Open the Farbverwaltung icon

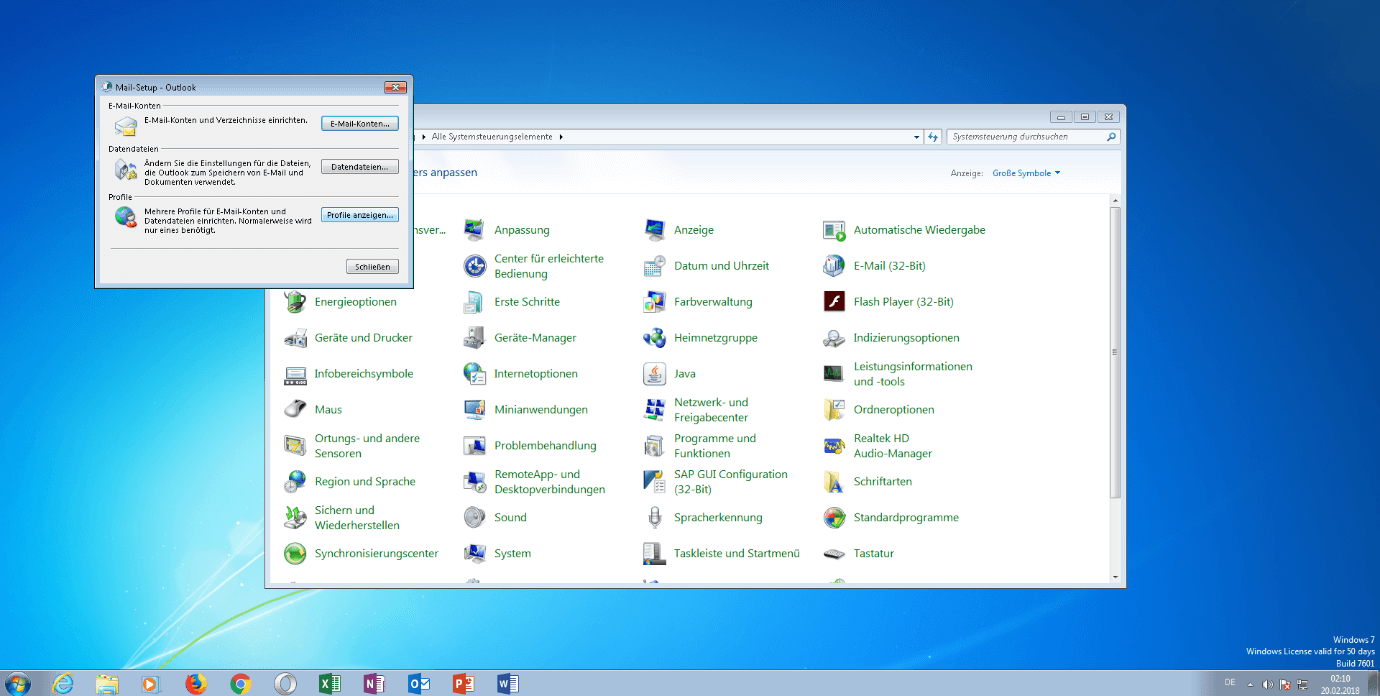coord(655,302)
